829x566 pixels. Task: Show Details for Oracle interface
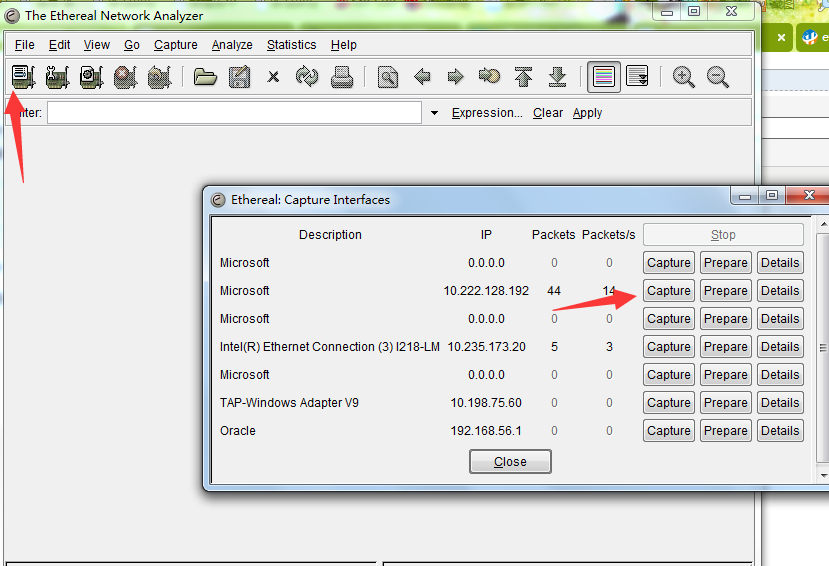point(780,431)
